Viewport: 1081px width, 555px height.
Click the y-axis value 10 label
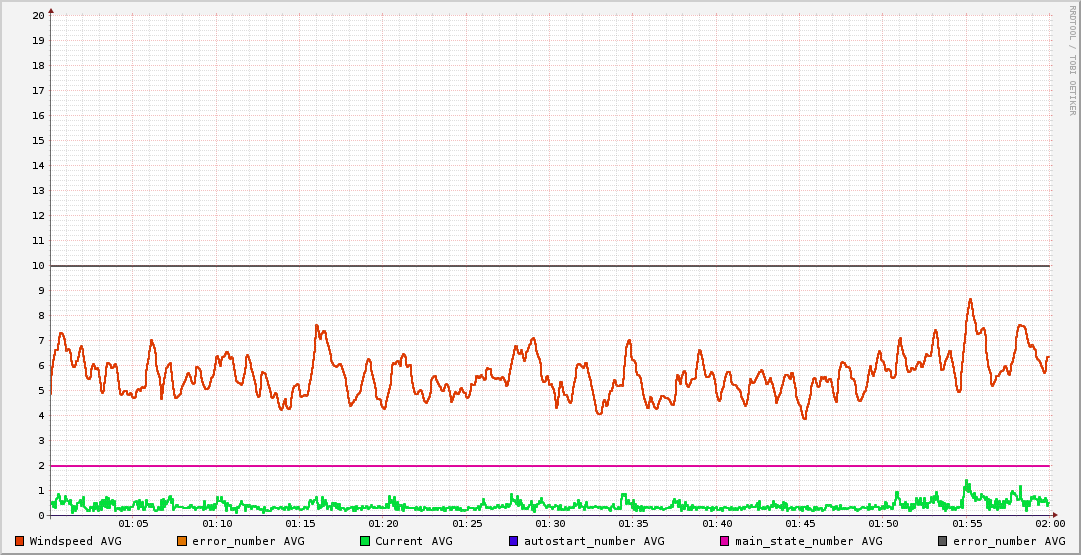pyautogui.click(x=38, y=266)
